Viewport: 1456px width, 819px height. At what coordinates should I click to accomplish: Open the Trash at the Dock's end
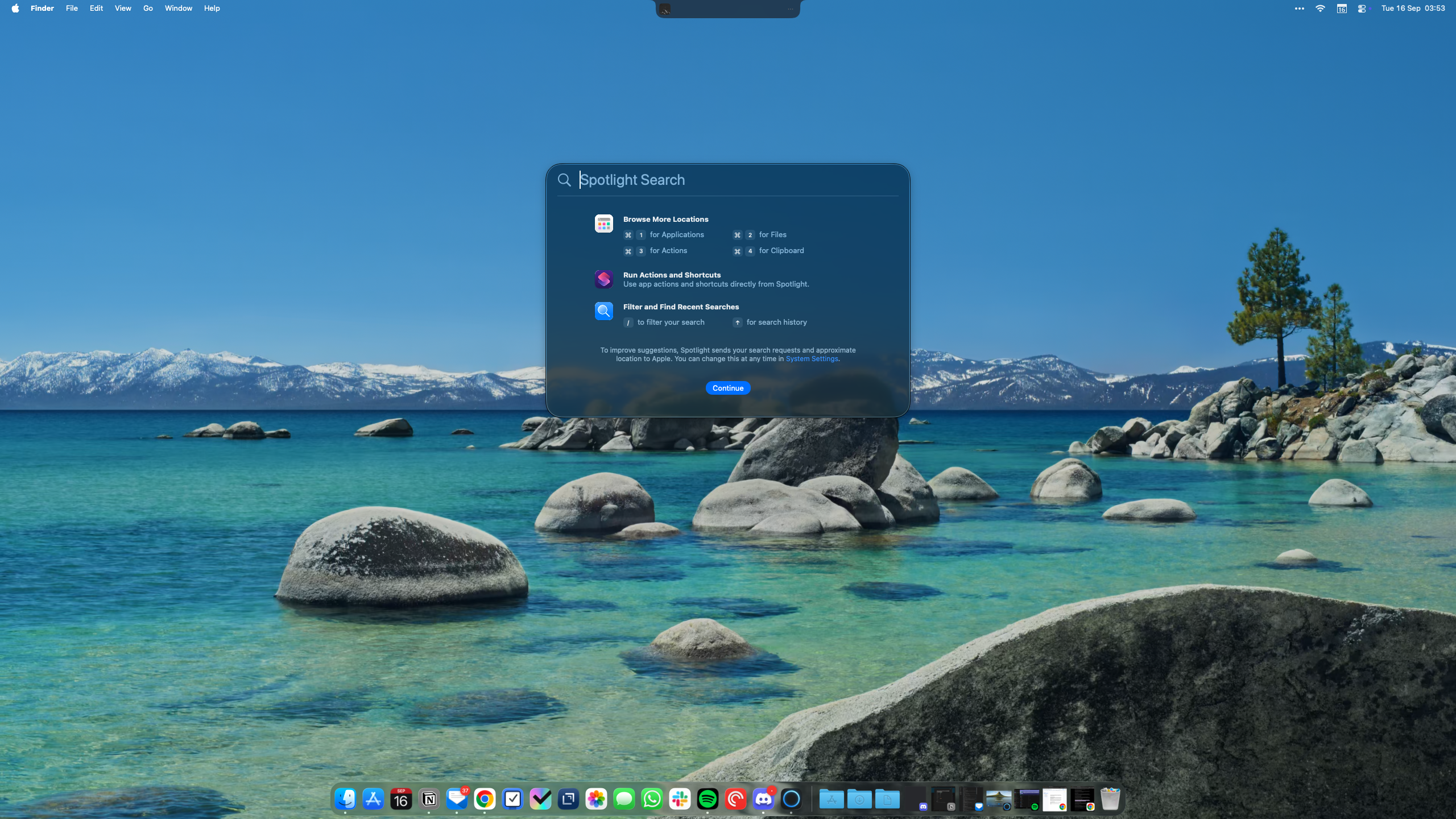(1110, 799)
